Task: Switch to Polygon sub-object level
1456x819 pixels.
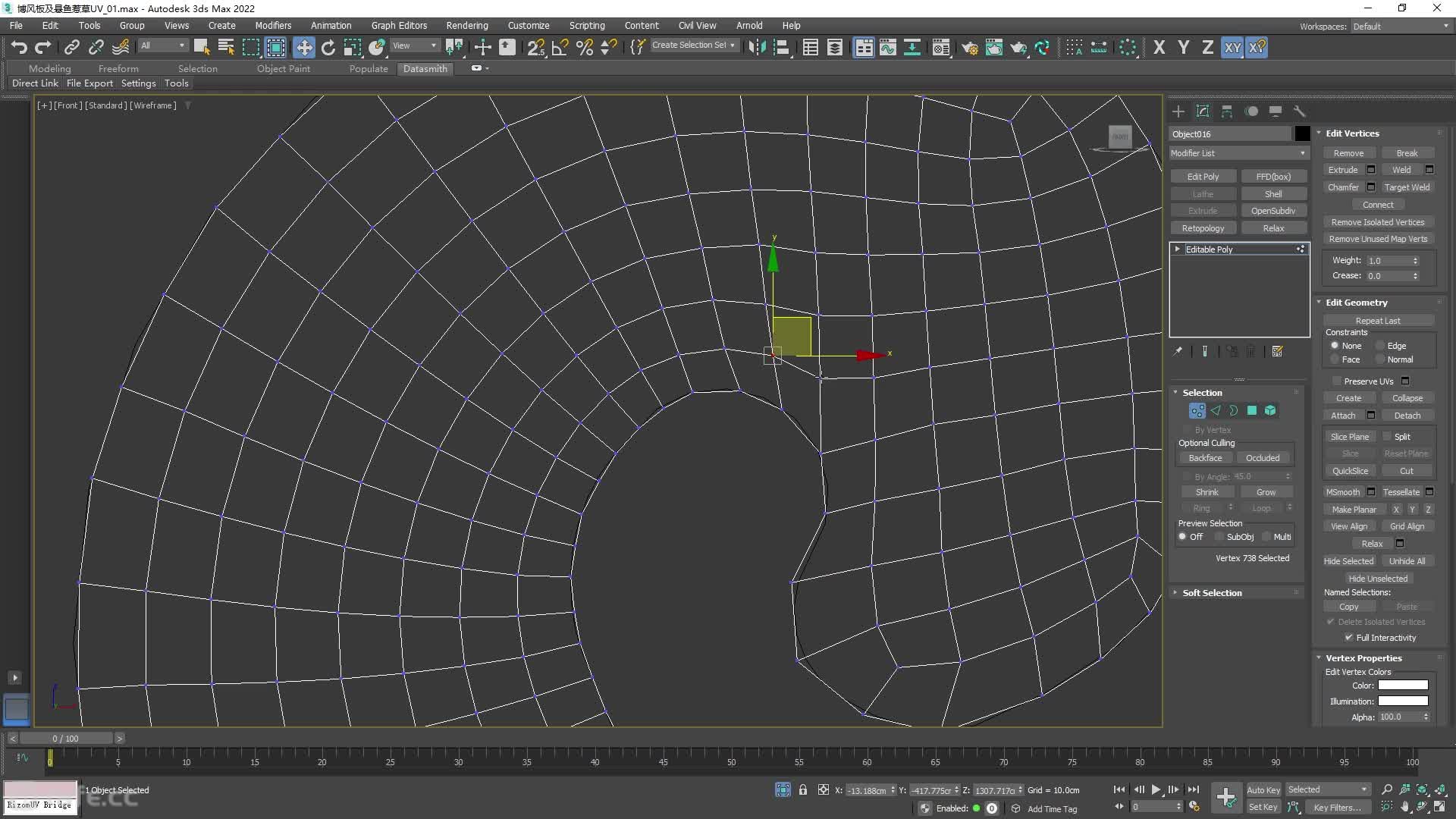Action: tap(1252, 410)
